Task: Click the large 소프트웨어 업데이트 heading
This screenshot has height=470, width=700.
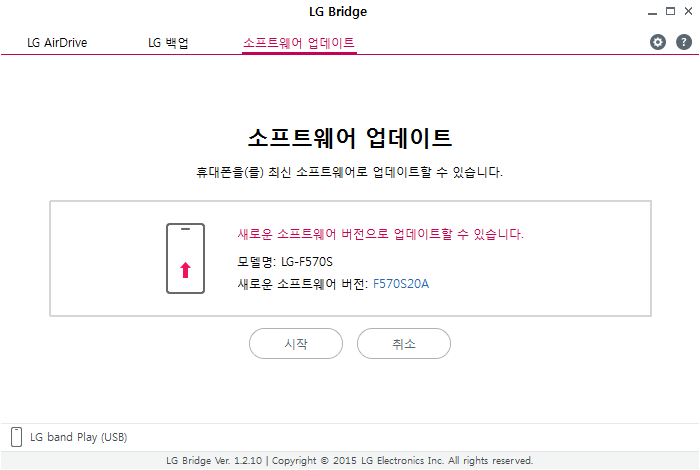Action: pos(349,137)
